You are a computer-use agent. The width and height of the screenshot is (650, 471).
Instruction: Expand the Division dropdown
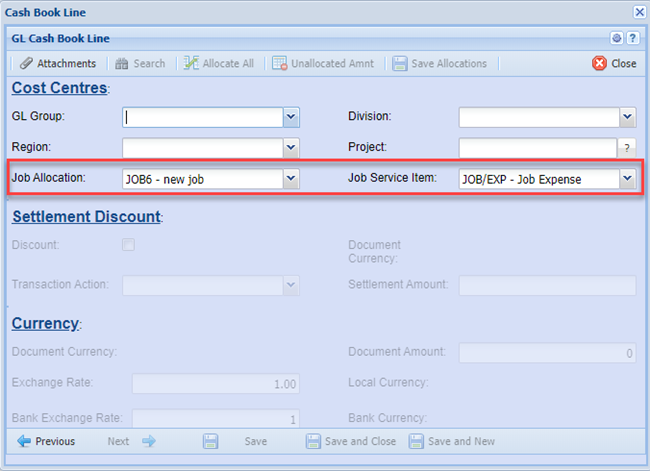click(627, 117)
